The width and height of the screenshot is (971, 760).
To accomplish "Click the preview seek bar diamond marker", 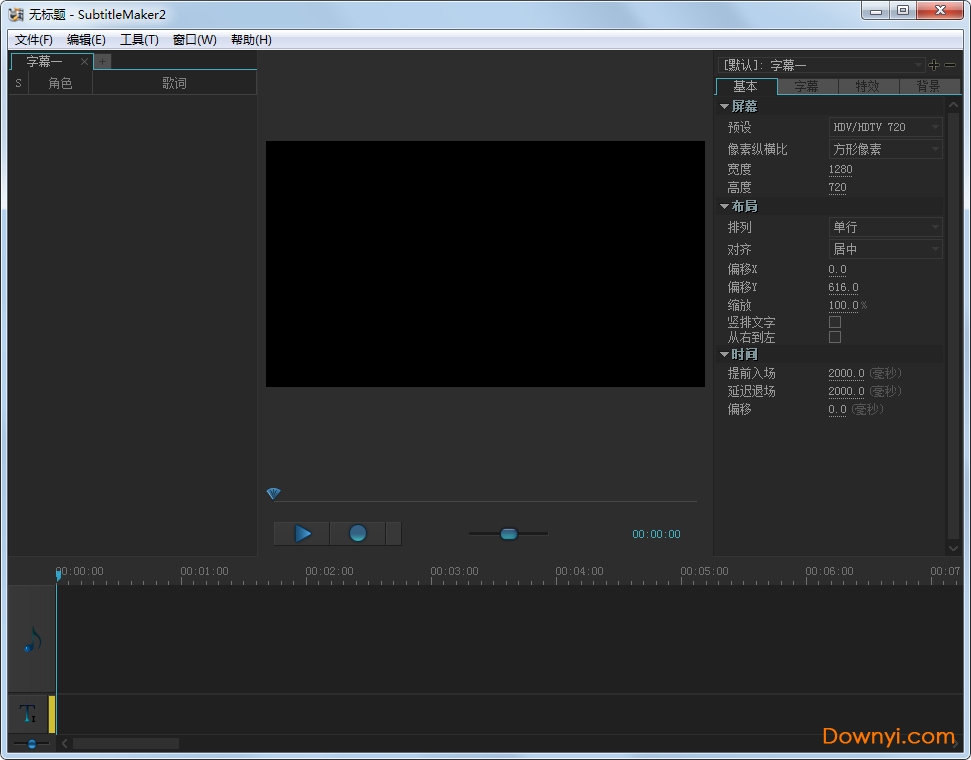I will coord(273,494).
